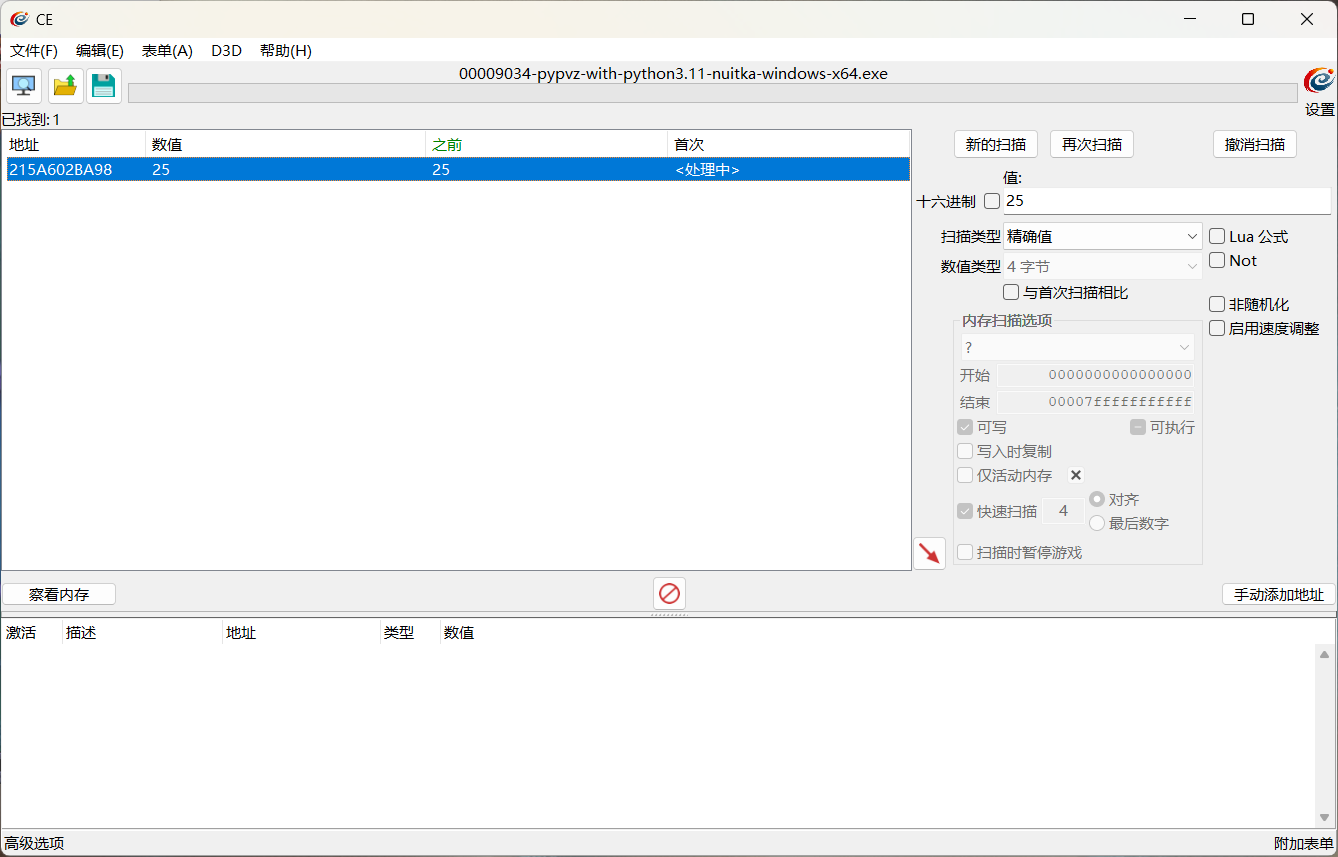Click the 再次扫描 button
The height and width of the screenshot is (857, 1338).
[x=1091, y=144]
